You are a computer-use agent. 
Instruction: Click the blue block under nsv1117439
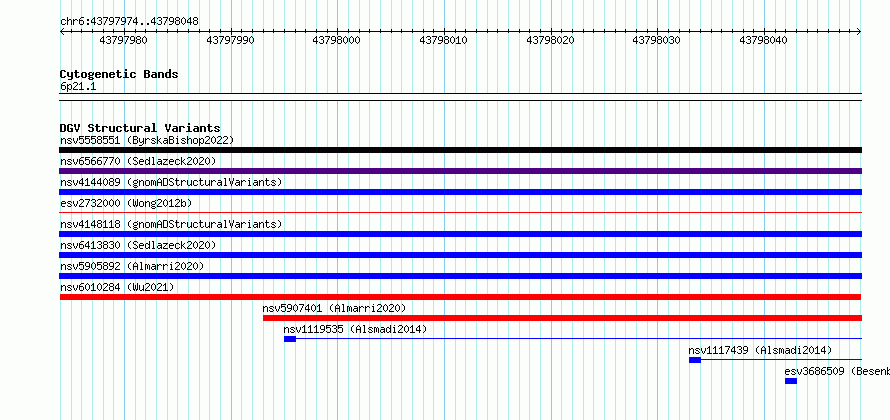(x=695, y=360)
